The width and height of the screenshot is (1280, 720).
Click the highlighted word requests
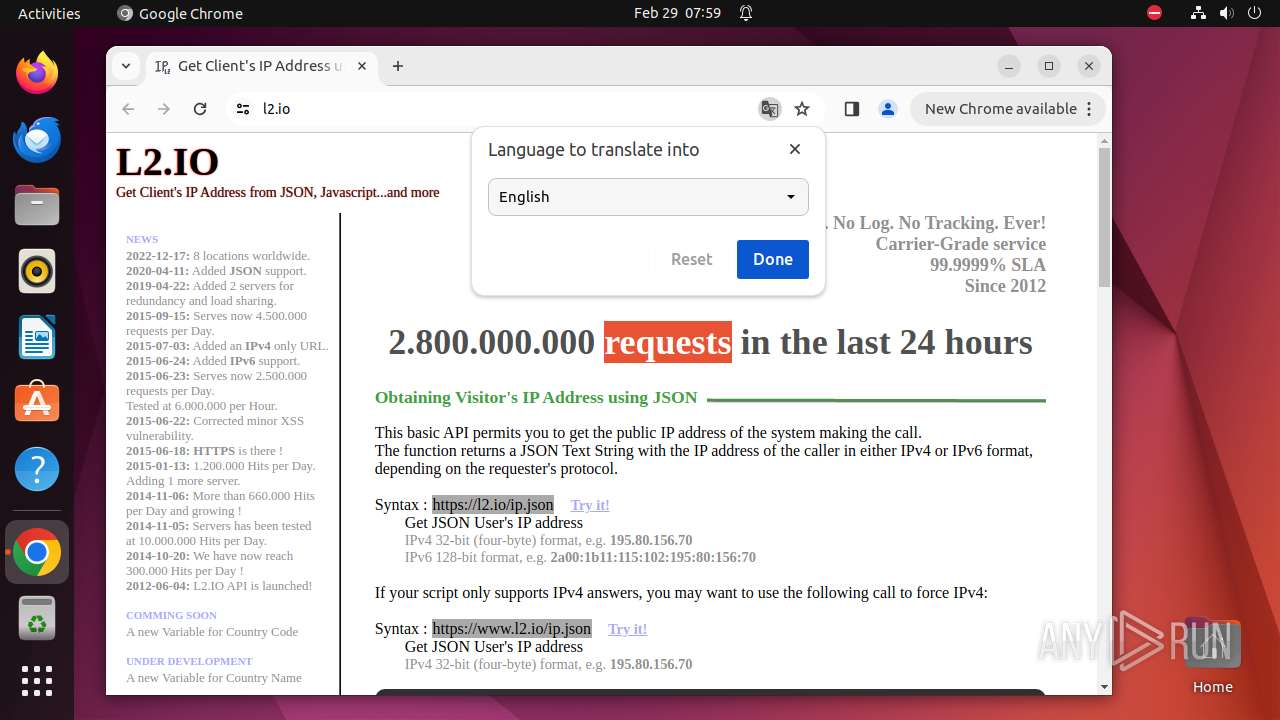tap(668, 342)
